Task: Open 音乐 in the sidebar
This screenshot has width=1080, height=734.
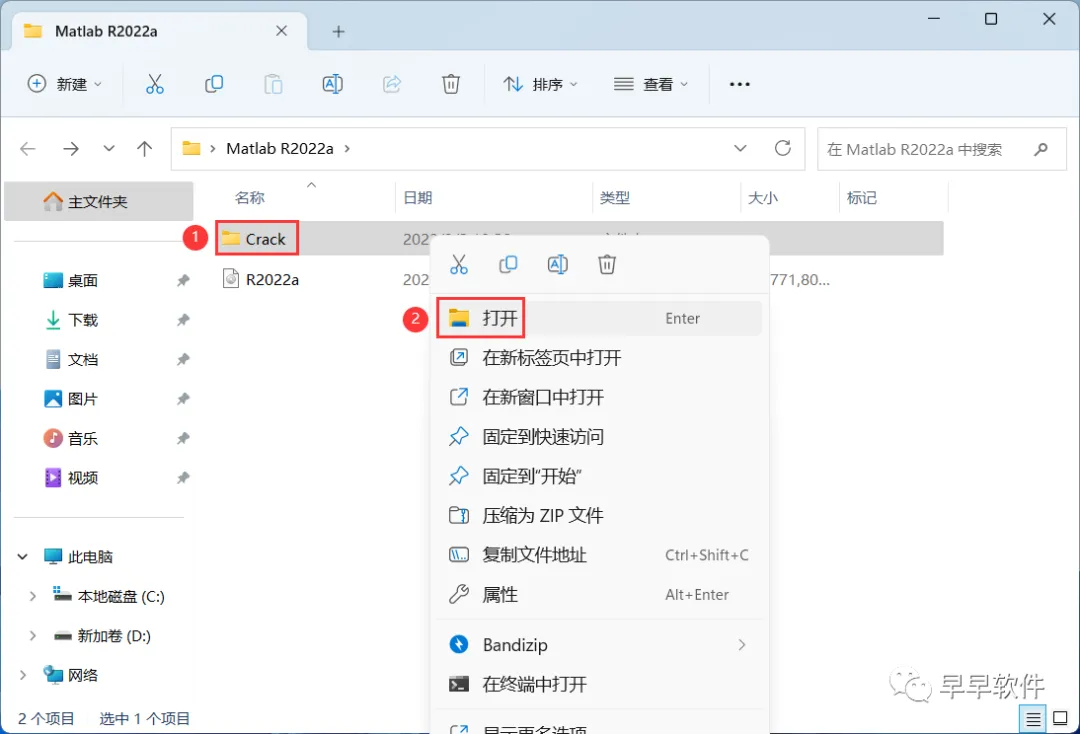Action: point(83,438)
